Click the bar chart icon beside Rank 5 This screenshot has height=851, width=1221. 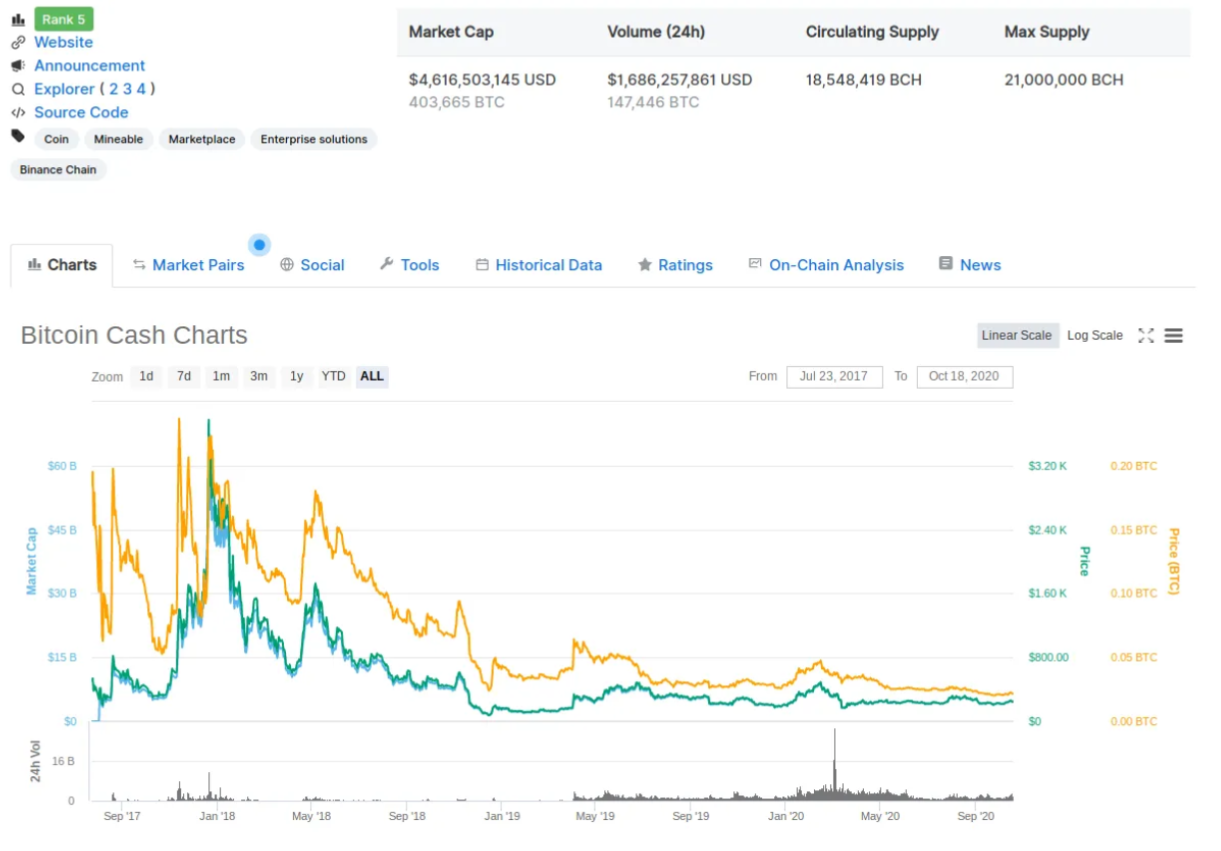[18, 19]
